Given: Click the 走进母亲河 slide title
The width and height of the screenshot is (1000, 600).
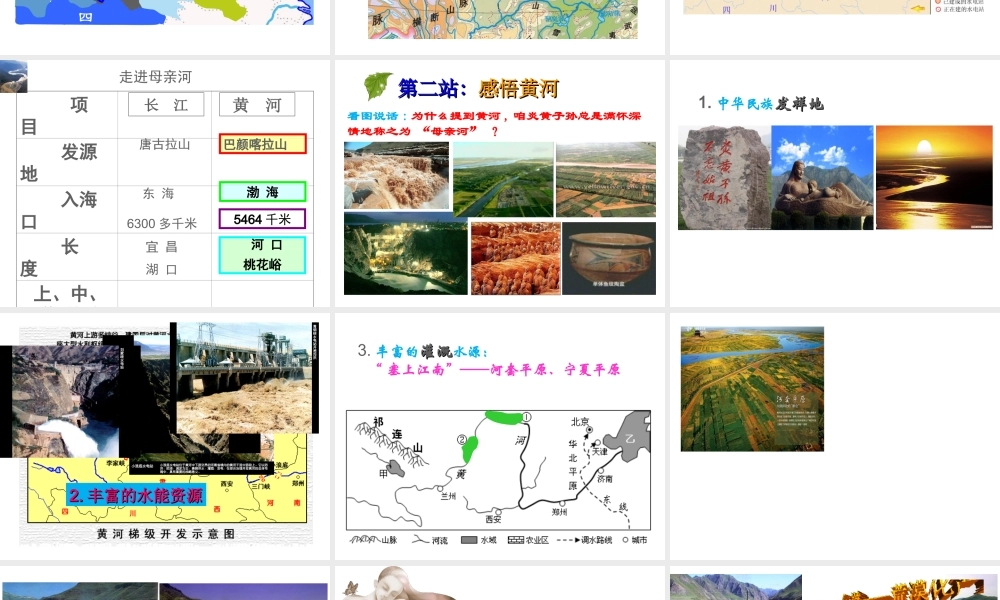Looking at the screenshot, I should pos(155,77).
